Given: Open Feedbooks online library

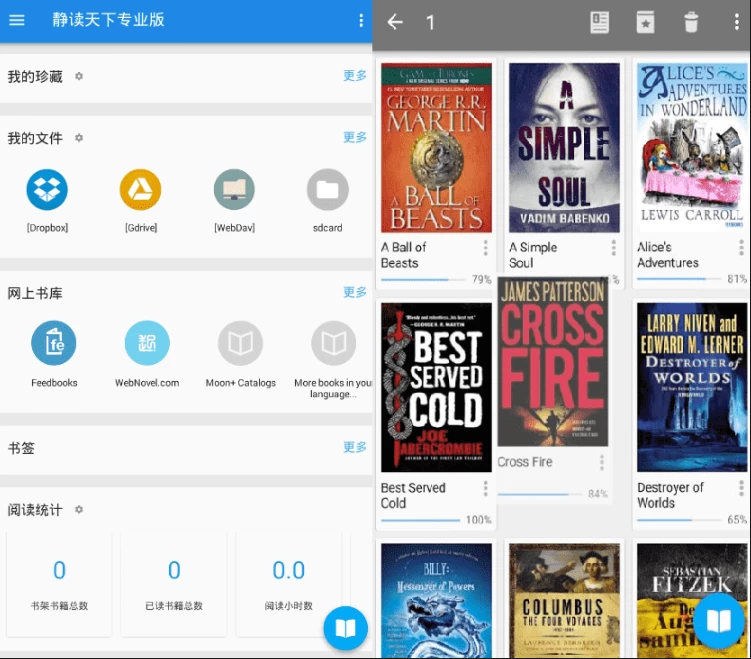Looking at the screenshot, I should pos(54,344).
